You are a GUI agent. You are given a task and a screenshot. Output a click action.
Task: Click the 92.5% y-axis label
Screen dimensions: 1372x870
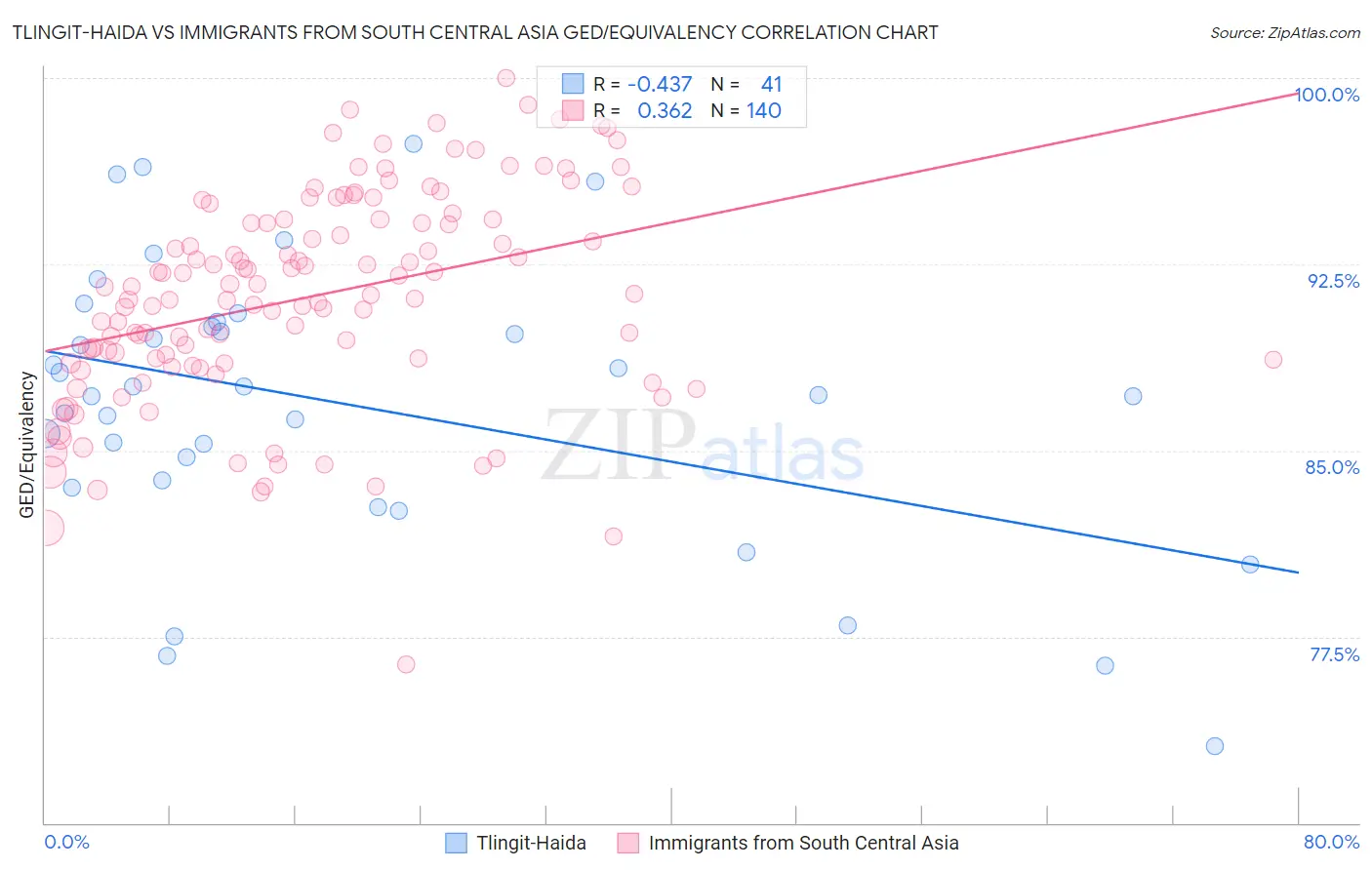1334,281
